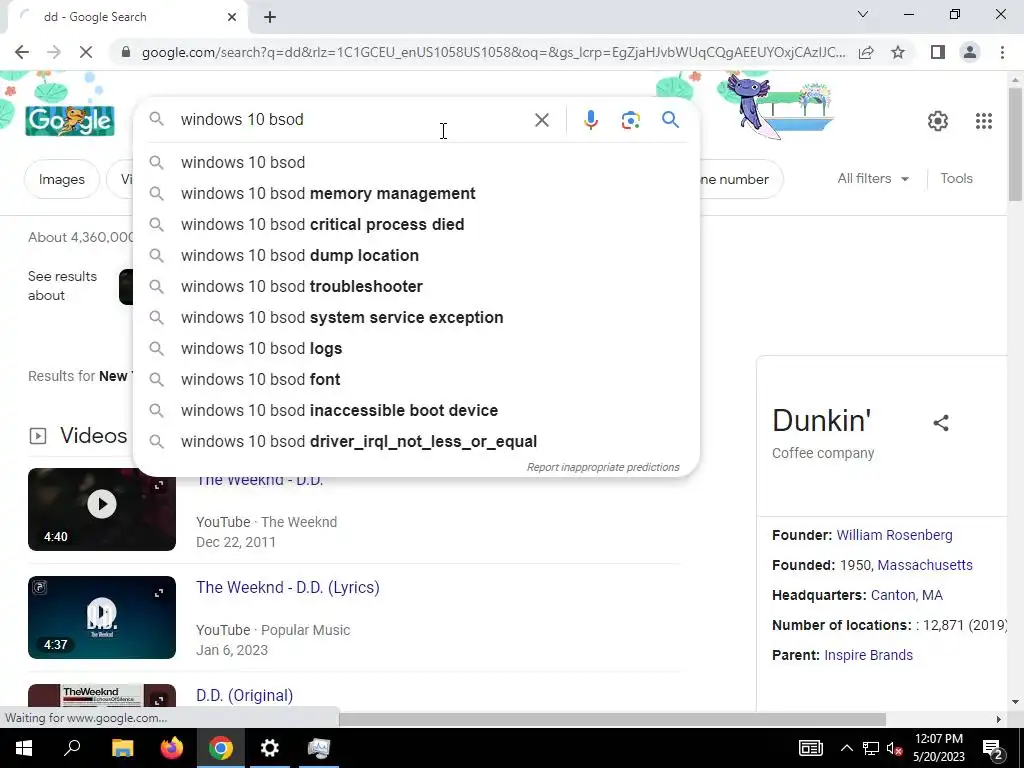
Task: Open Canton, MA headquarters link
Action: (x=906, y=595)
